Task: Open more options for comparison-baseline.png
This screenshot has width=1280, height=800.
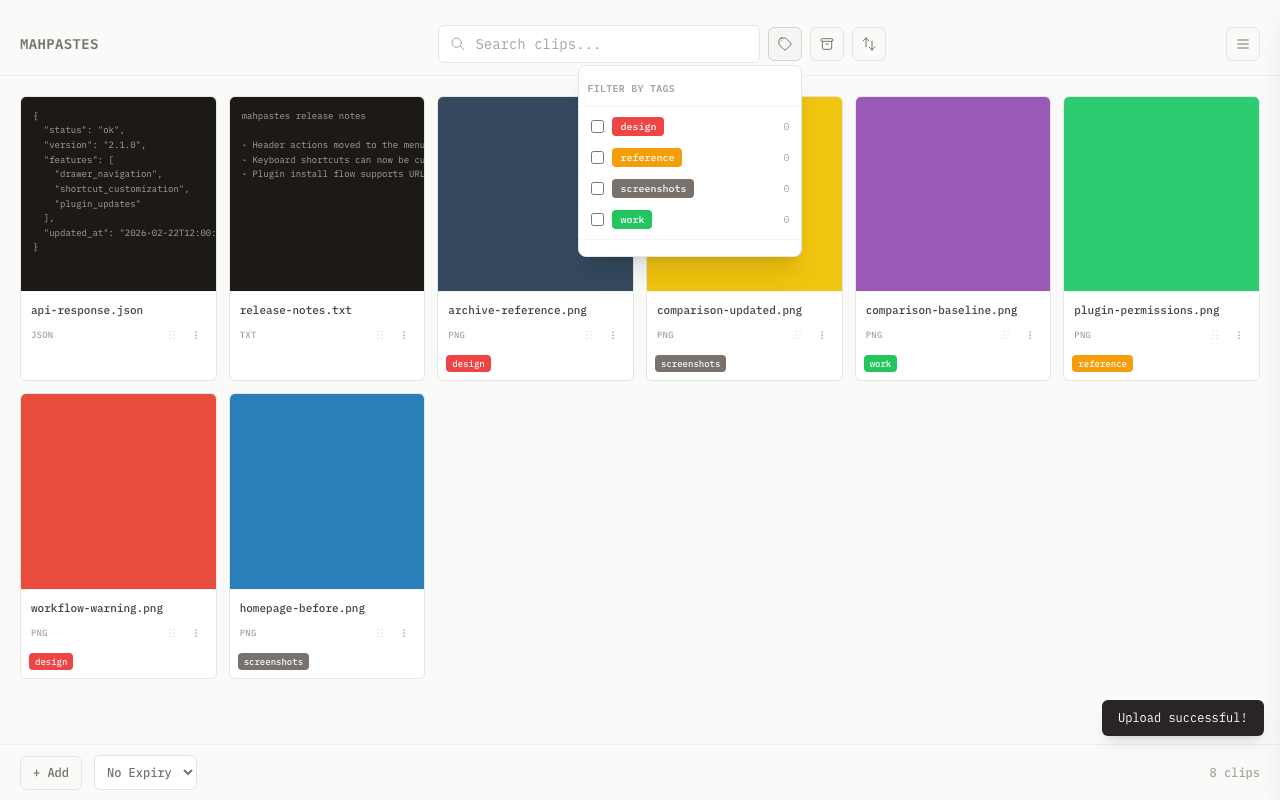Action: click(x=1030, y=335)
